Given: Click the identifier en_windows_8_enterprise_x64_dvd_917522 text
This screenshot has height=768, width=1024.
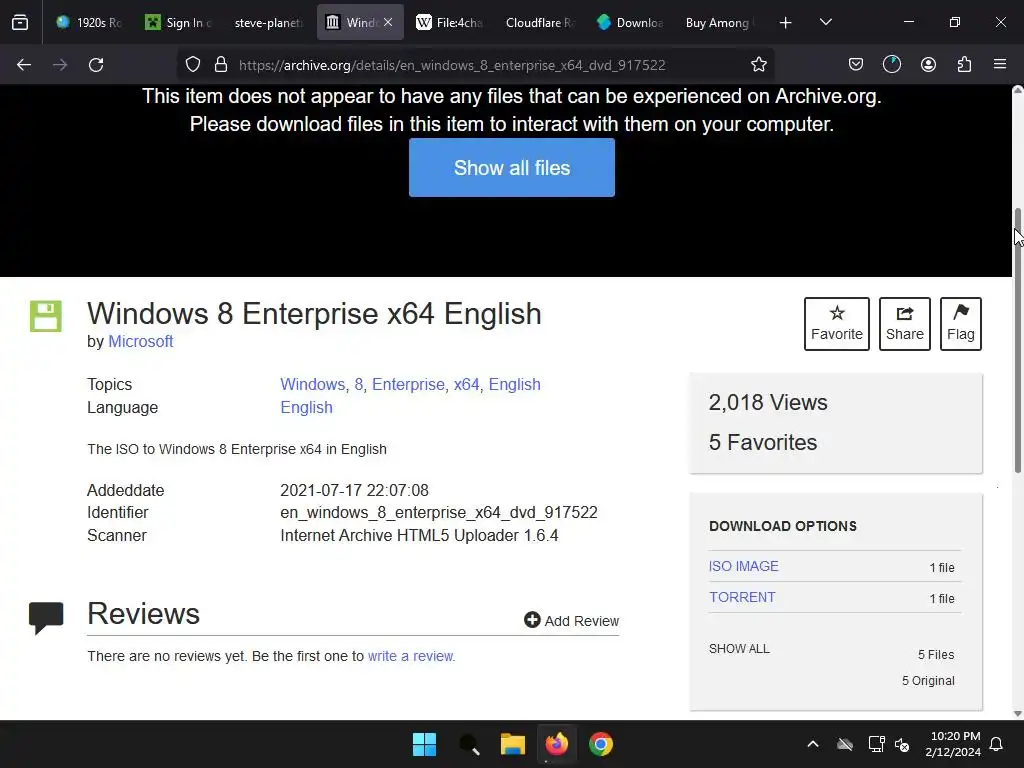Looking at the screenshot, I should pos(439,513).
